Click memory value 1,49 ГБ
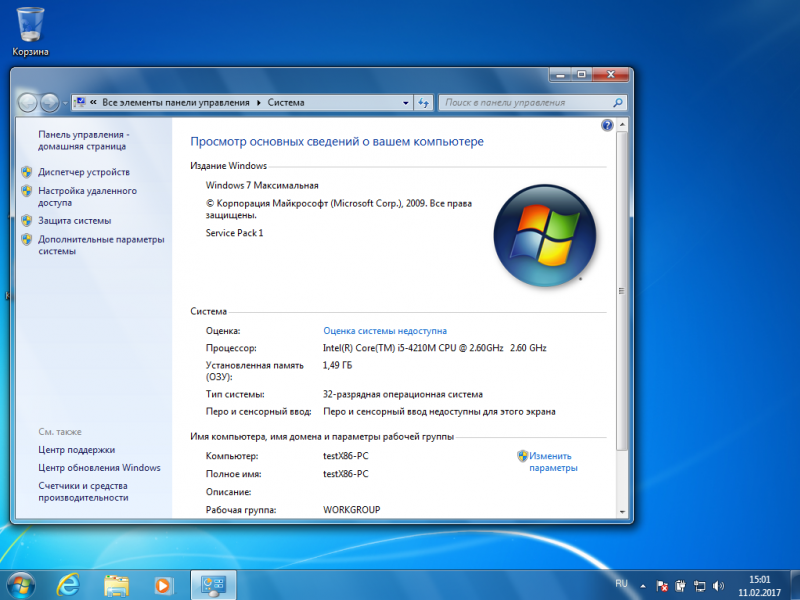The width and height of the screenshot is (800, 600). tap(337, 365)
